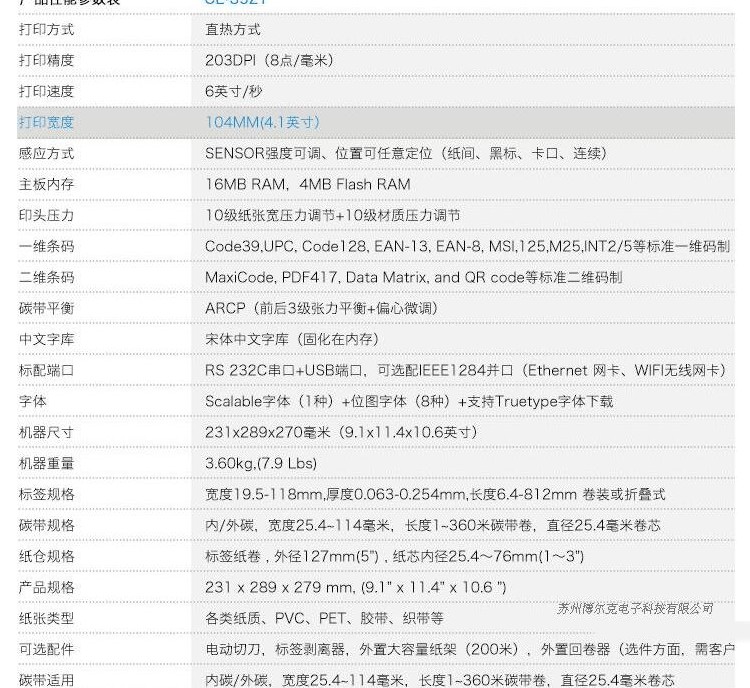Click the 碳带适用 row's 内碳/外碳 value
This screenshot has height=688, width=750.
tap(440, 680)
